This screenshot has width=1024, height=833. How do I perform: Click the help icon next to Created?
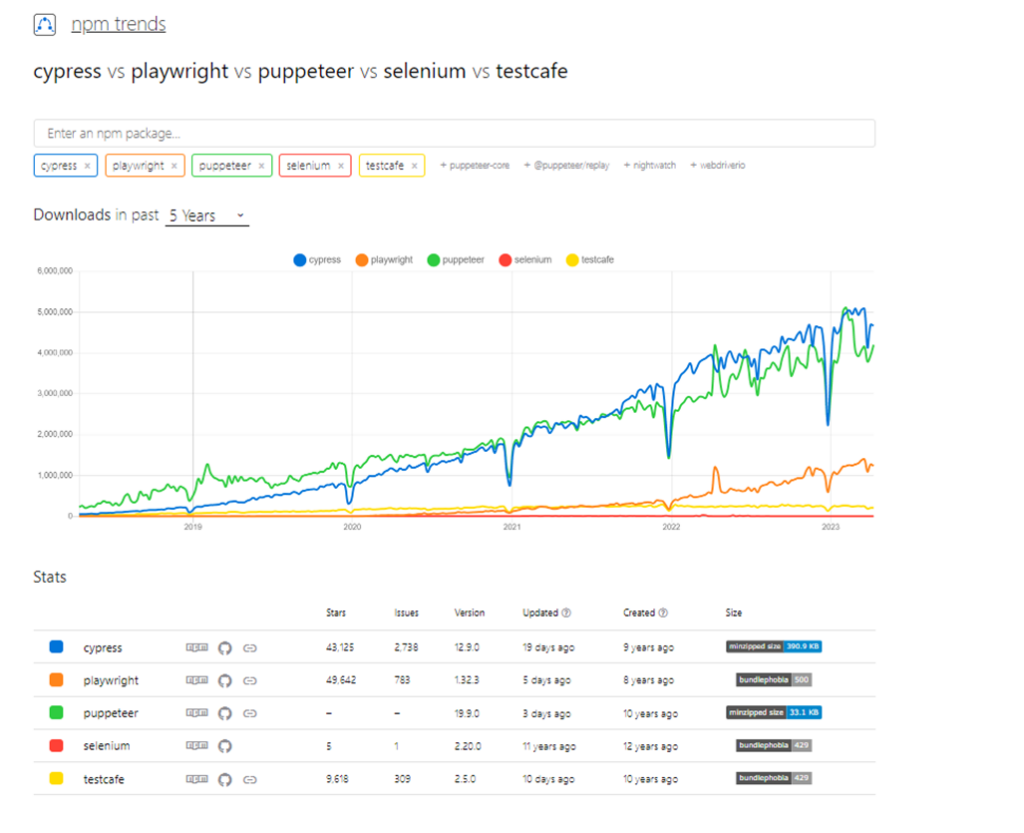(x=664, y=613)
